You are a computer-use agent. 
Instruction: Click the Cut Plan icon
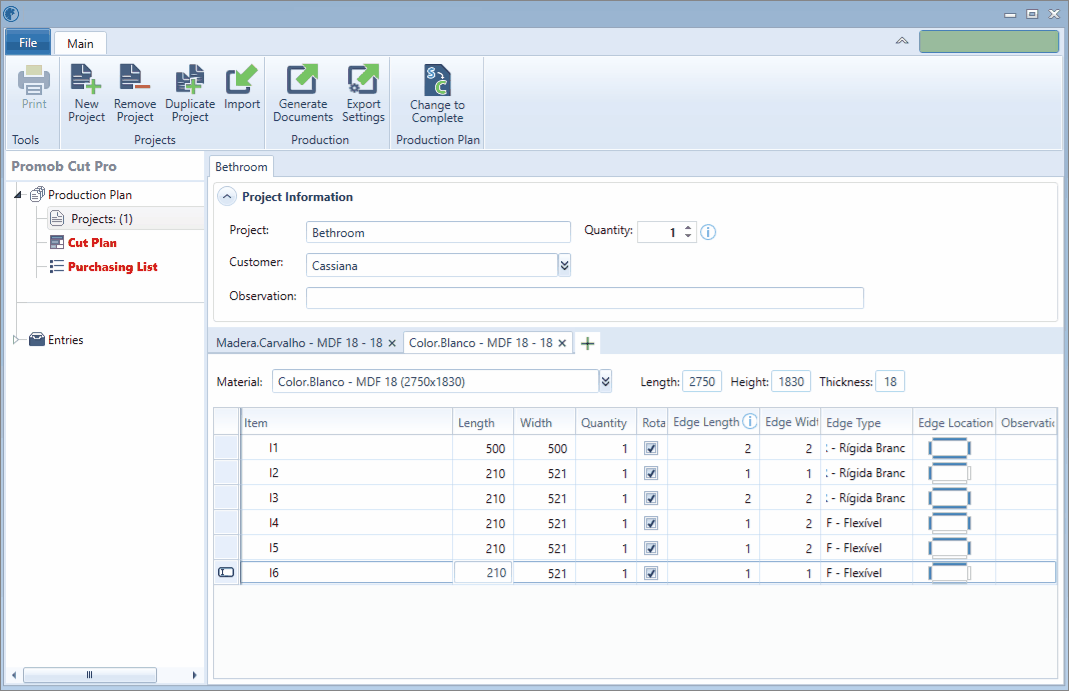point(57,243)
